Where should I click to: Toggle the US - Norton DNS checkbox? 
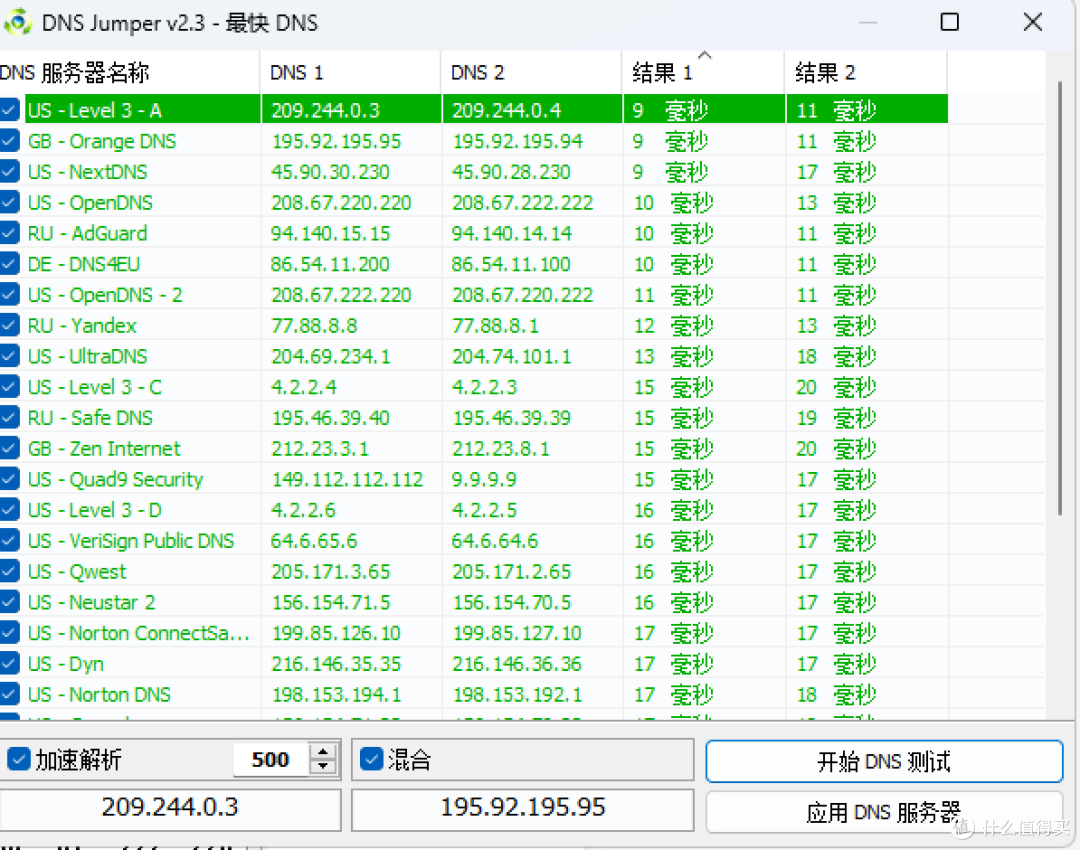point(9,694)
